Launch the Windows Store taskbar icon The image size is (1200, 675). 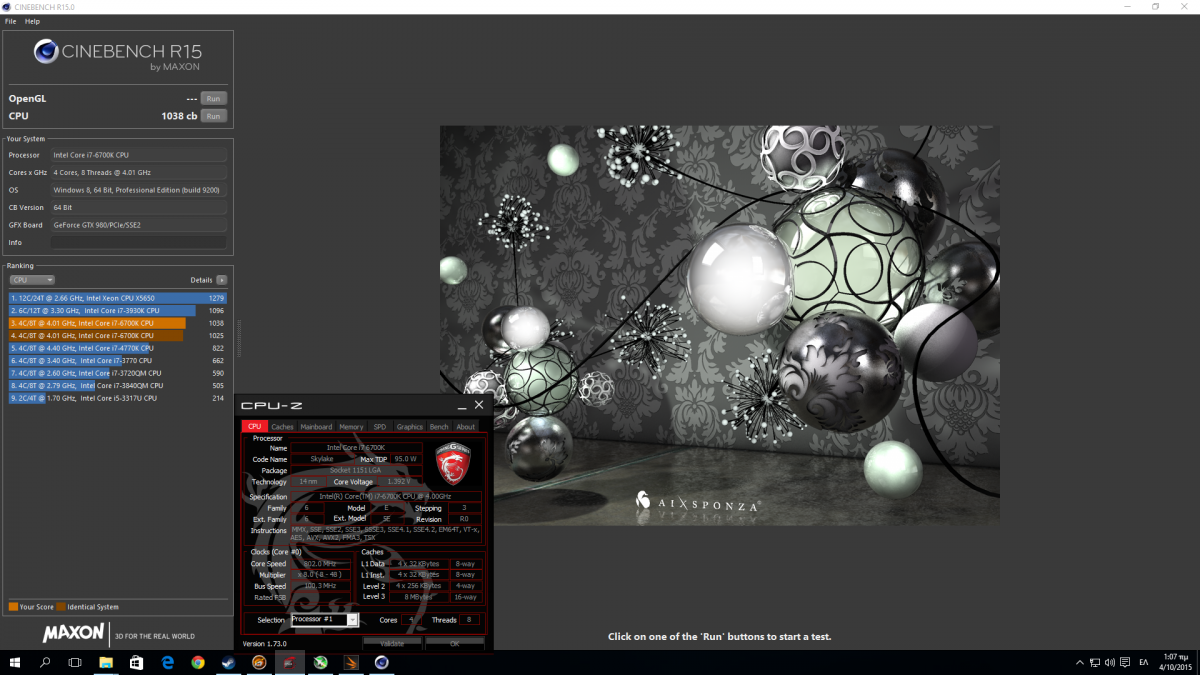point(137,662)
